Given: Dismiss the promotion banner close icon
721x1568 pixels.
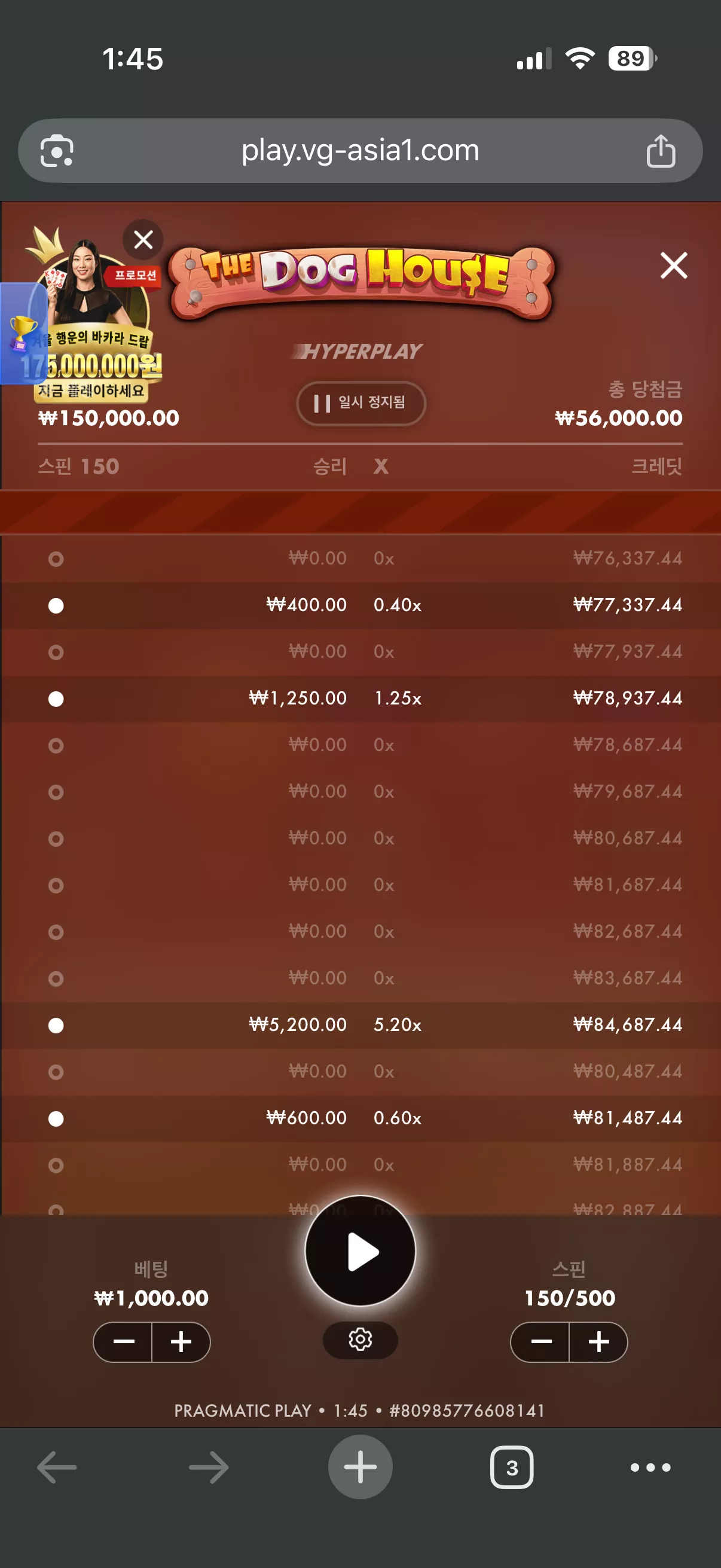Looking at the screenshot, I should click(143, 240).
